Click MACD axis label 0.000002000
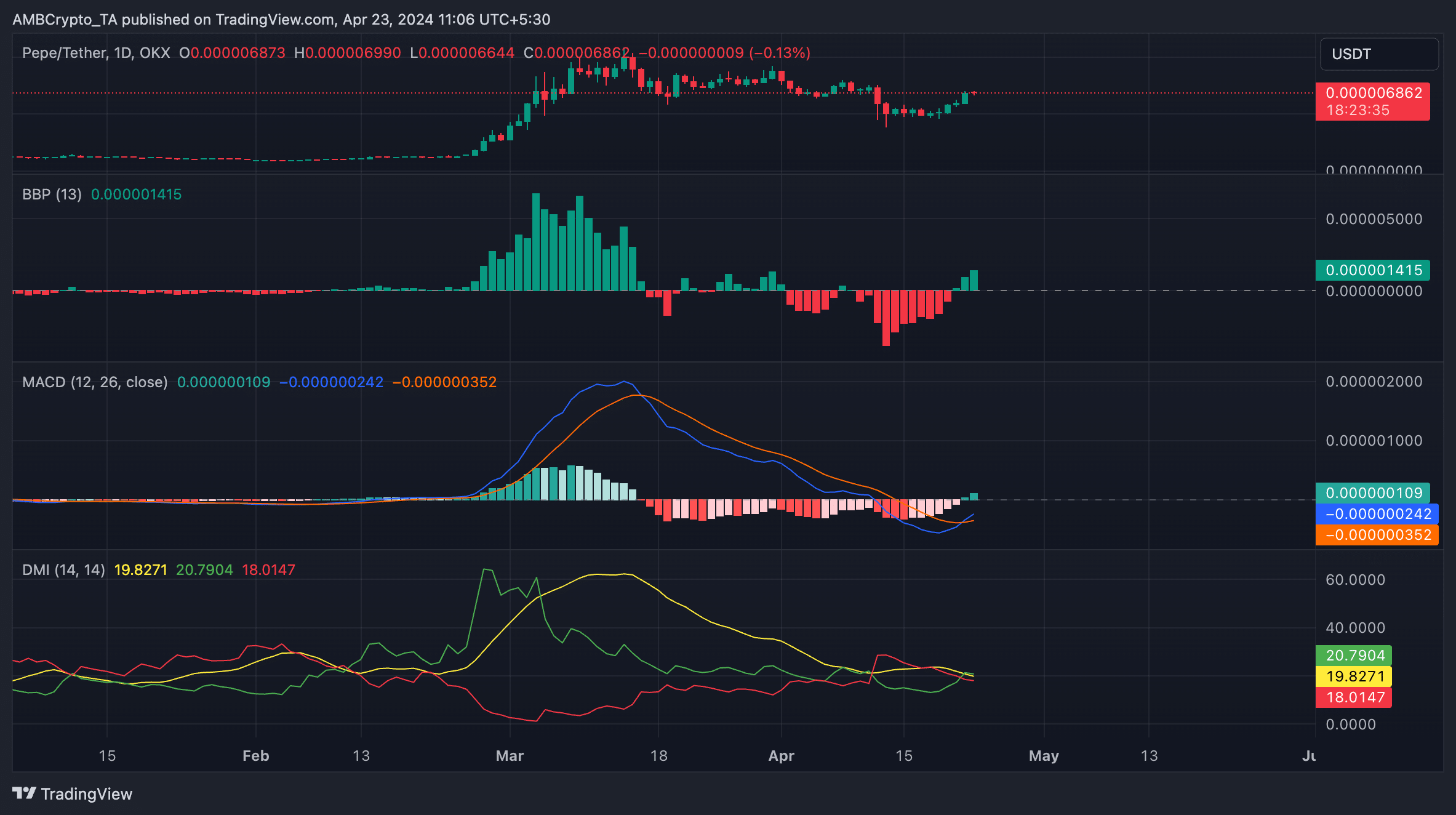This screenshot has width=1456, height=815. pyautogui.click(x=1374, y=382)
